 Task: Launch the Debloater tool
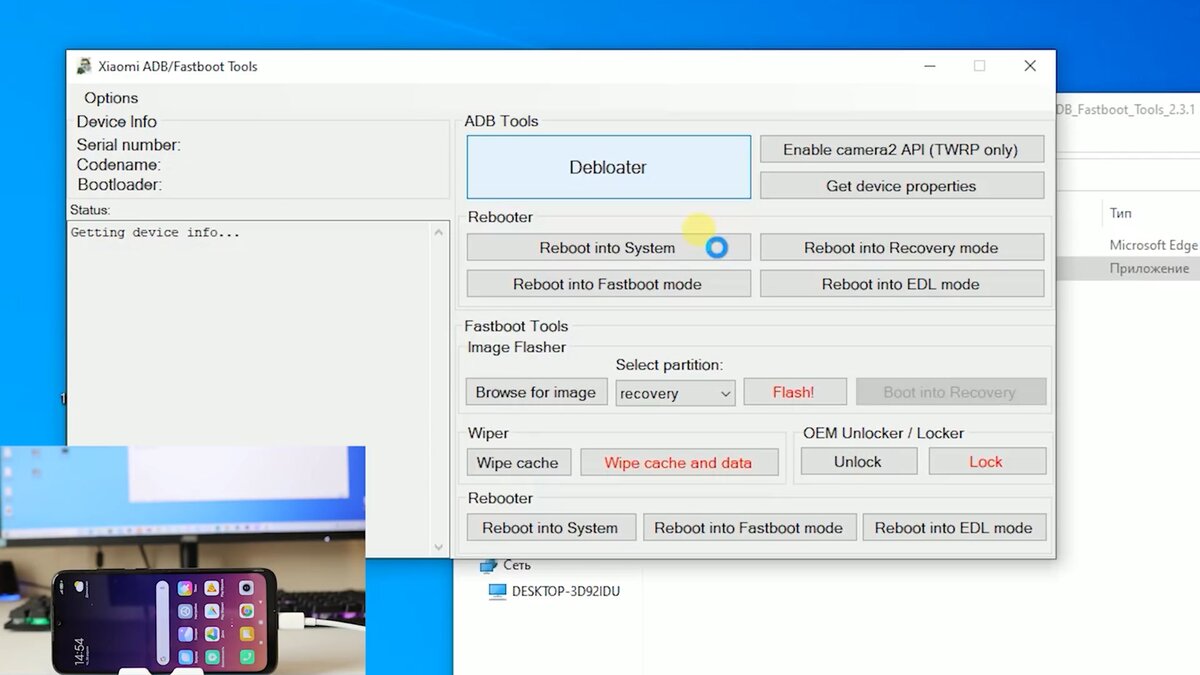pos(608,167)
